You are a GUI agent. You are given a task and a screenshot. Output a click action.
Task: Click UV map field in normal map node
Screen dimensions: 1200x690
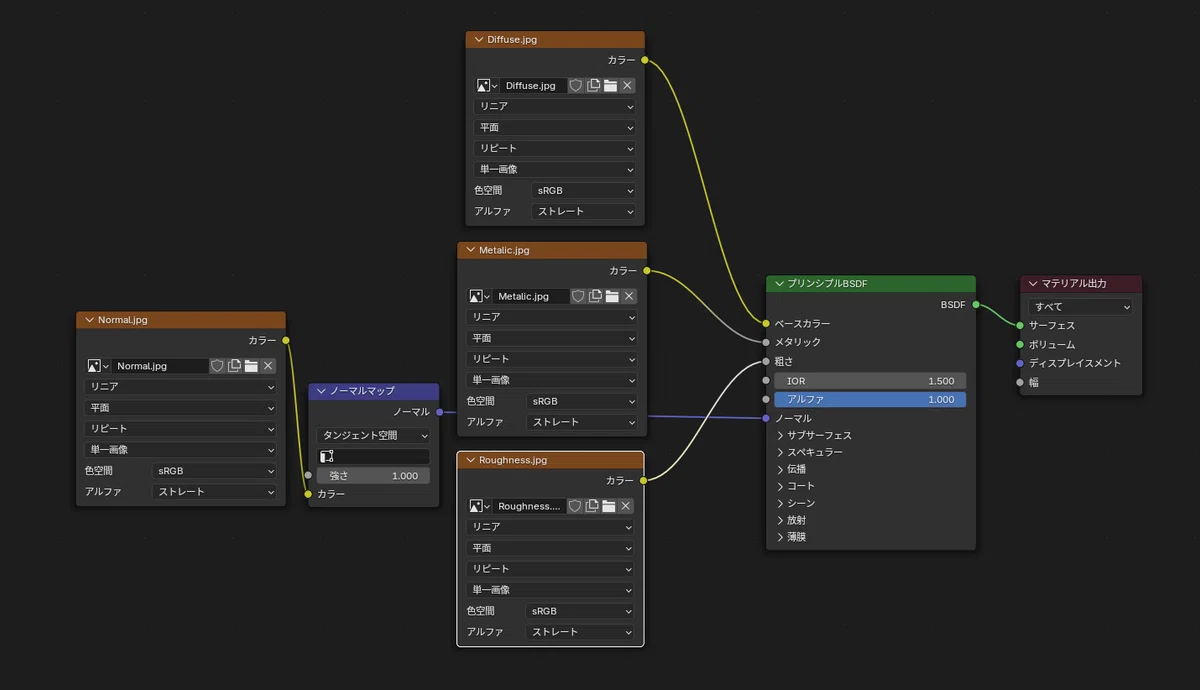pos(373,456)
